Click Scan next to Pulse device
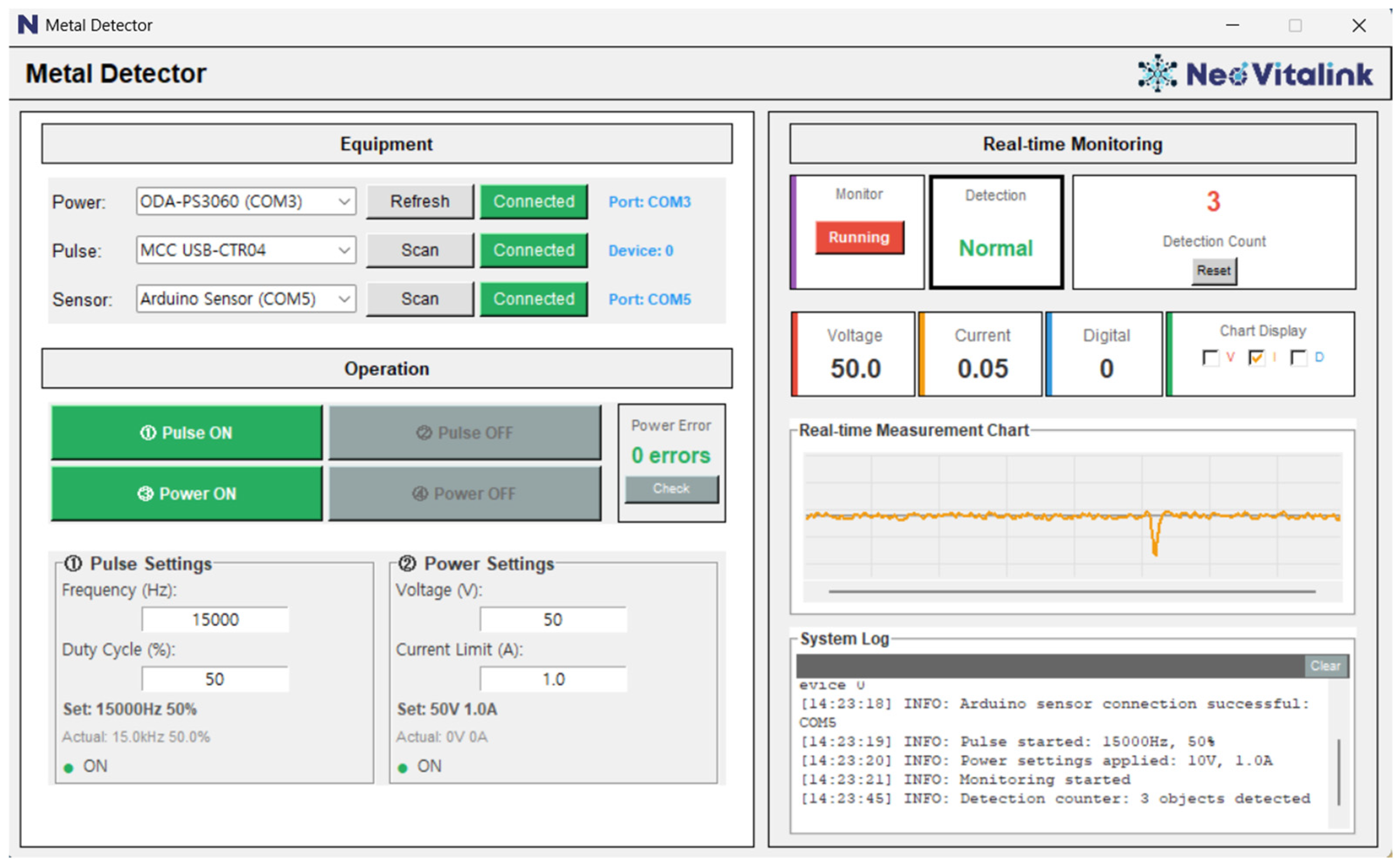The width and height of the screenshot is (1400, 867). point(419,250)
